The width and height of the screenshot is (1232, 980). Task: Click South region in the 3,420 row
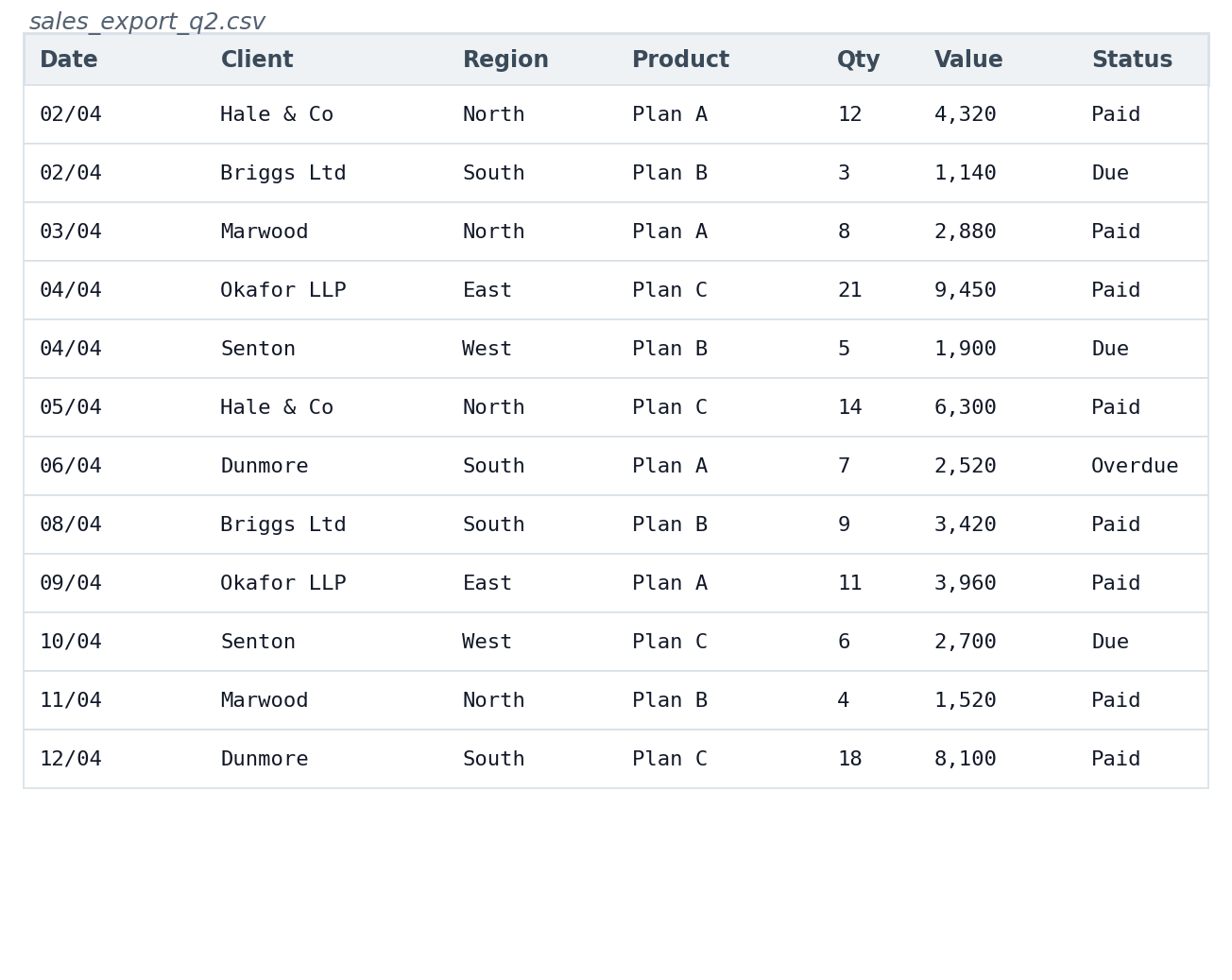coord(493,525)
